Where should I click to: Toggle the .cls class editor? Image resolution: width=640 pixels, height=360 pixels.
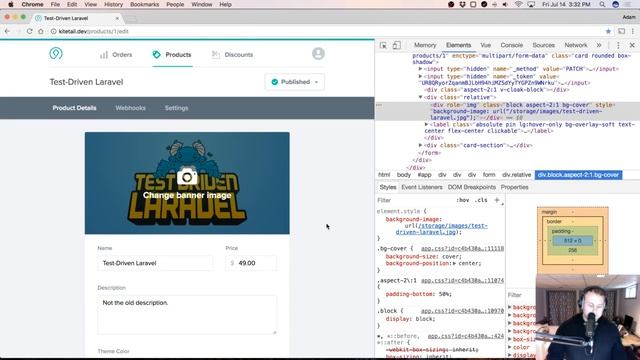[482, 200]
